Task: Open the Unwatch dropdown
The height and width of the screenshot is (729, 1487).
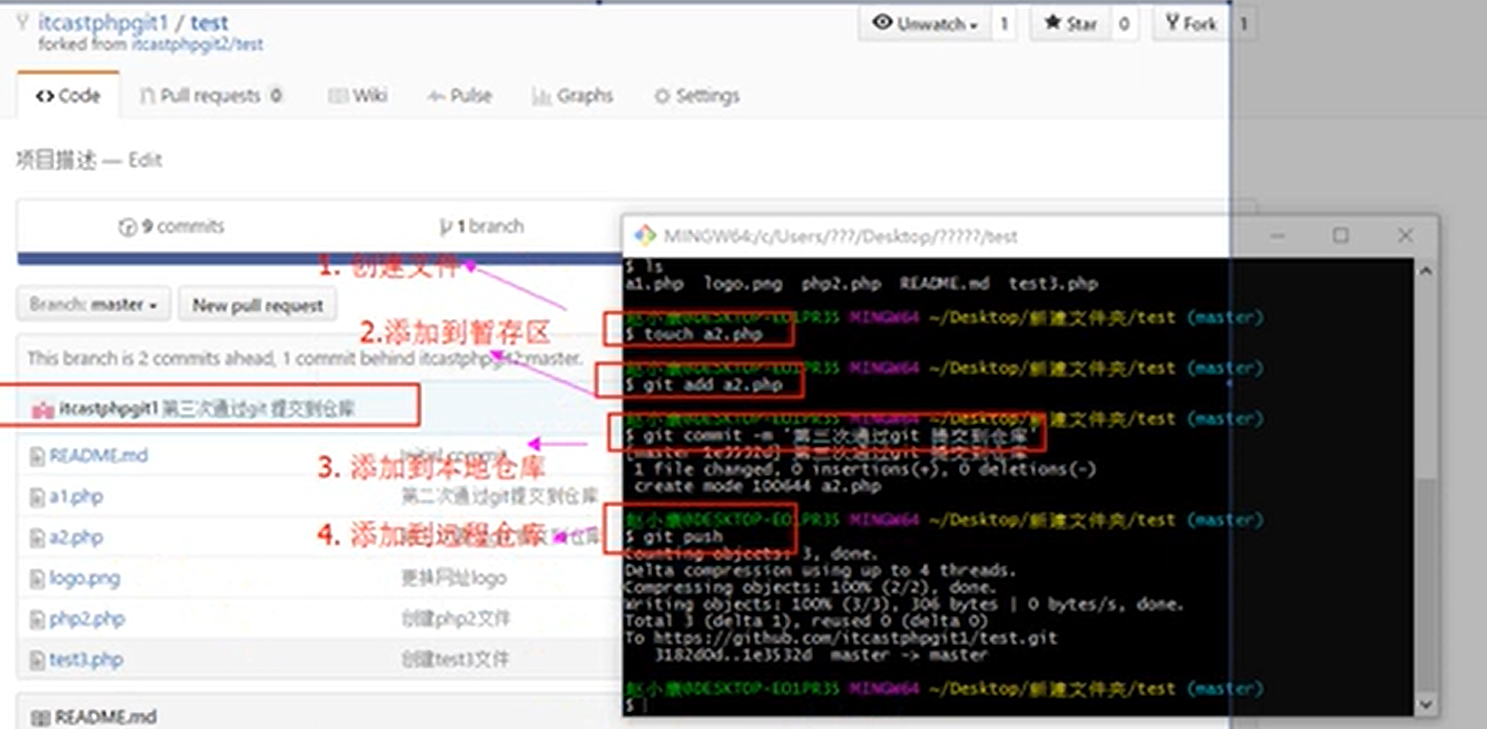Action: (x=925, y=23)
